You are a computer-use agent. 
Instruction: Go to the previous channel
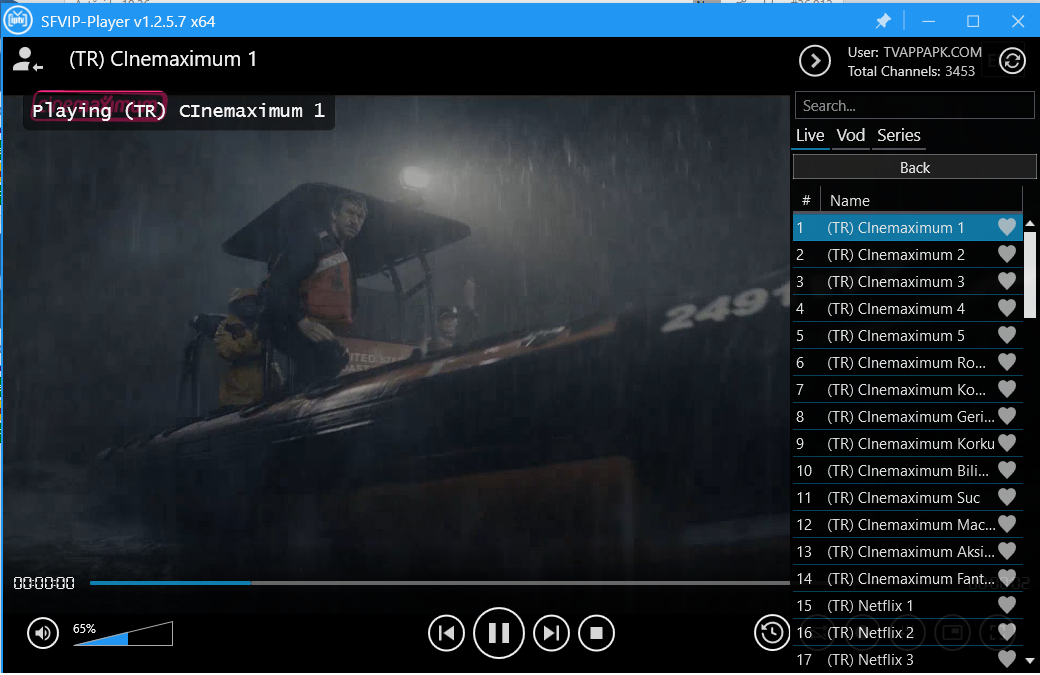446,633
